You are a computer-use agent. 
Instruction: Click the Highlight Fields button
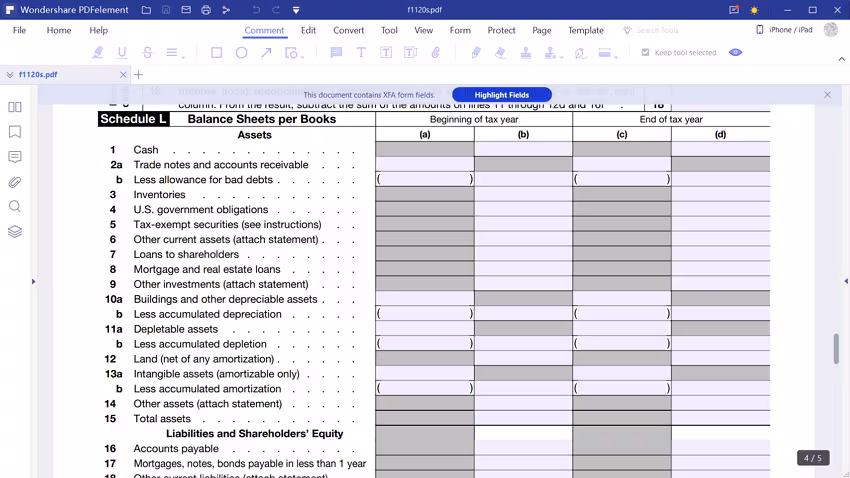(x=501, y=95)
